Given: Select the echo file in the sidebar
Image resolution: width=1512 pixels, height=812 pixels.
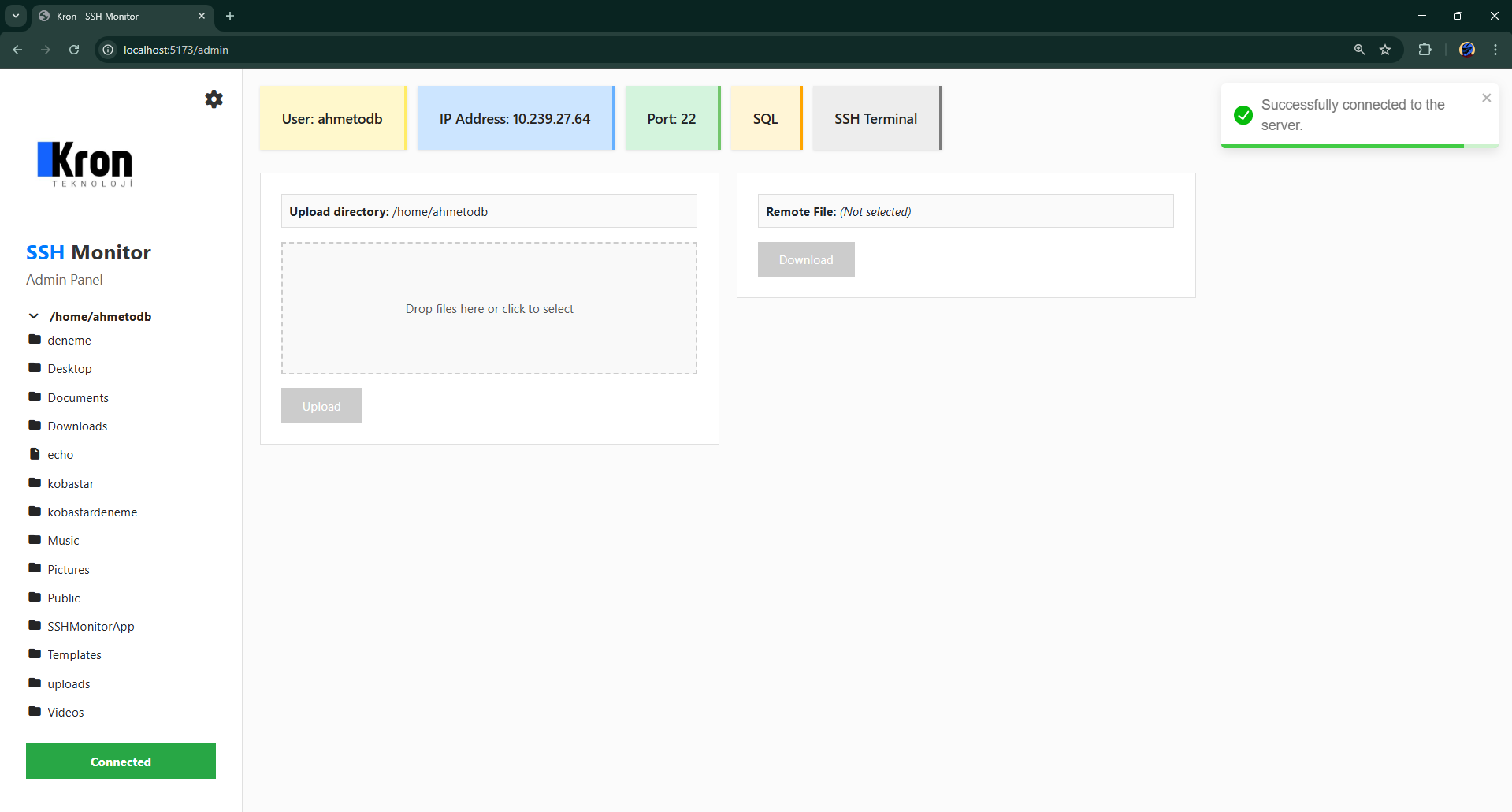Looking at the screenshot, I should pyautogui.click(x=61, y=454).
